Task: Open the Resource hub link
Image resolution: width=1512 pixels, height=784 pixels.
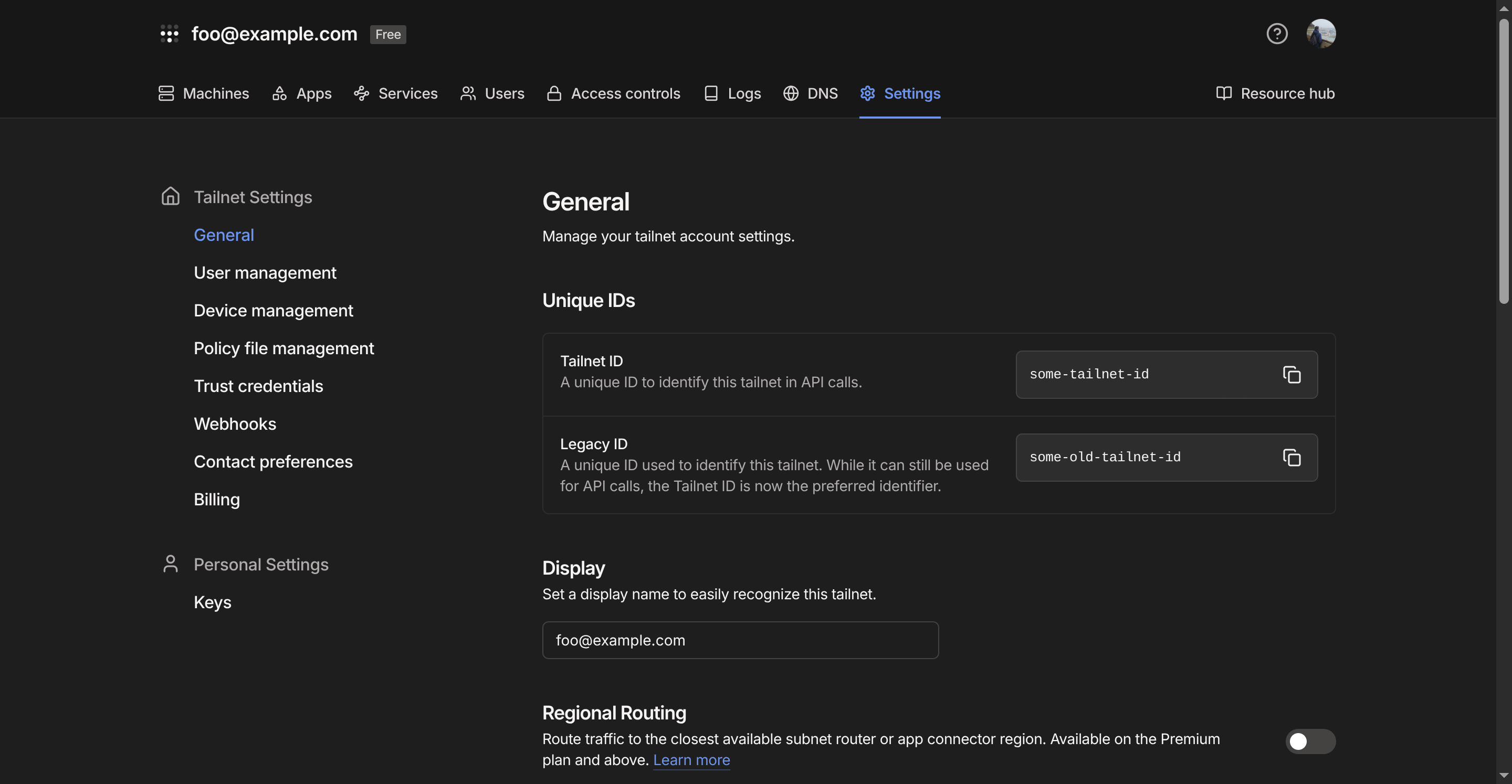Action: 1275,93
